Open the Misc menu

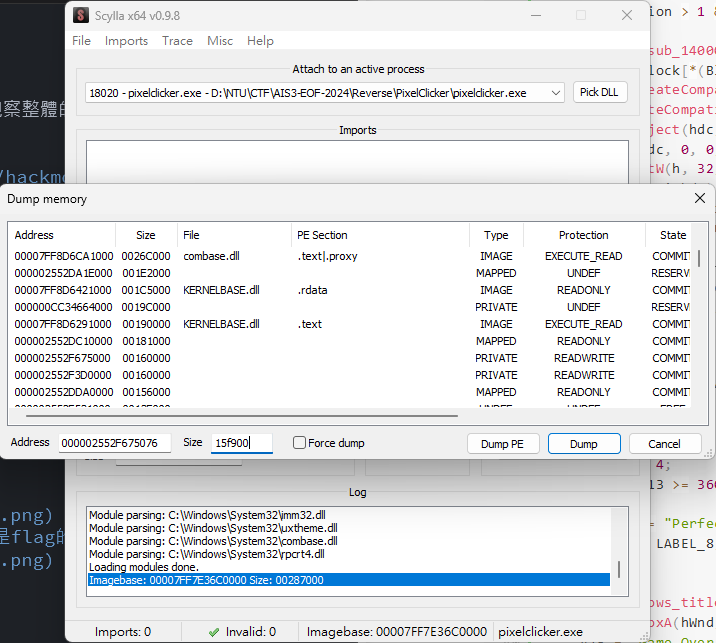click(x=220, y=41)
